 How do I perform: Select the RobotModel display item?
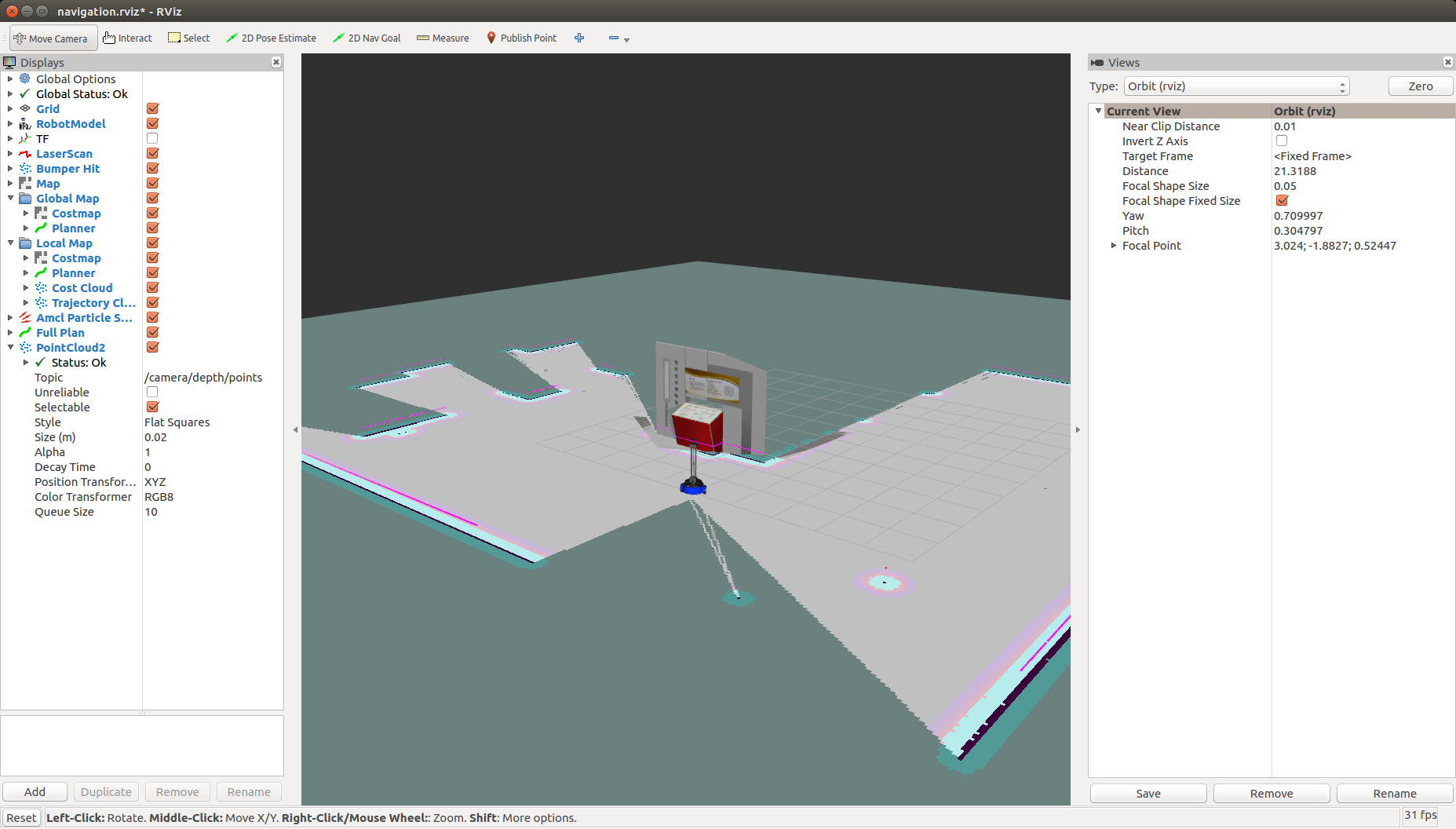click(x=71, y=123)
